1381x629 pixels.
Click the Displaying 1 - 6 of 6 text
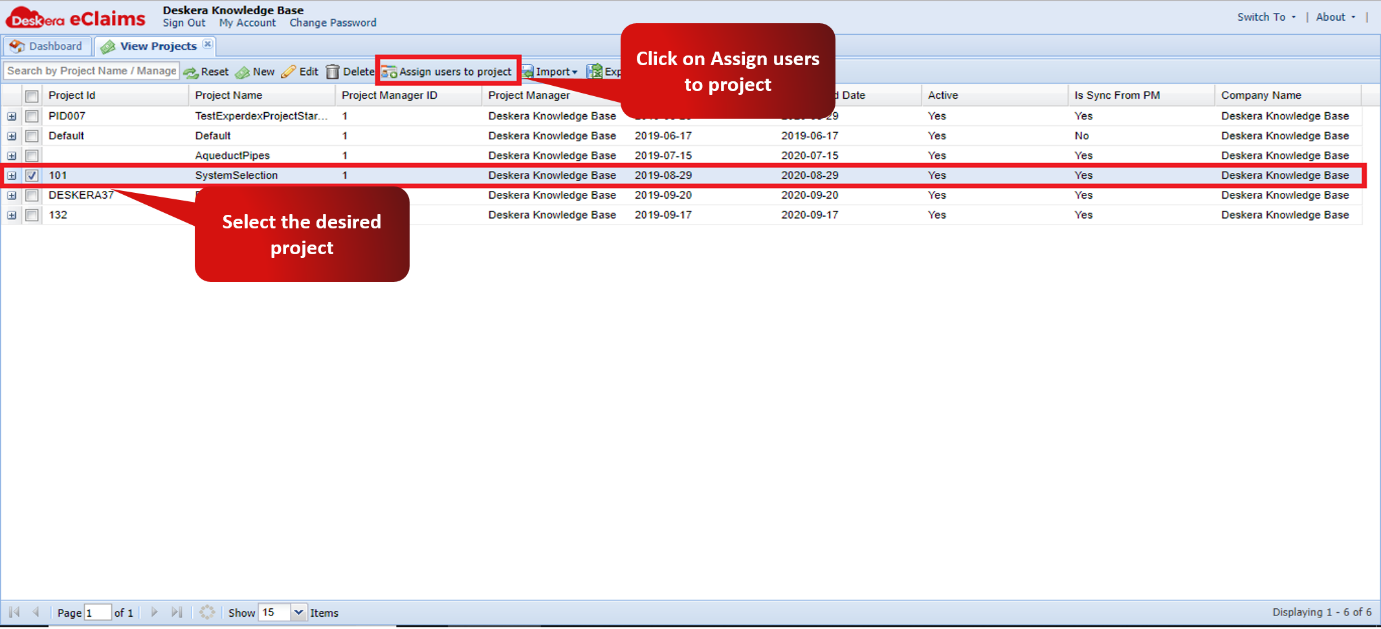(1322, 612)
